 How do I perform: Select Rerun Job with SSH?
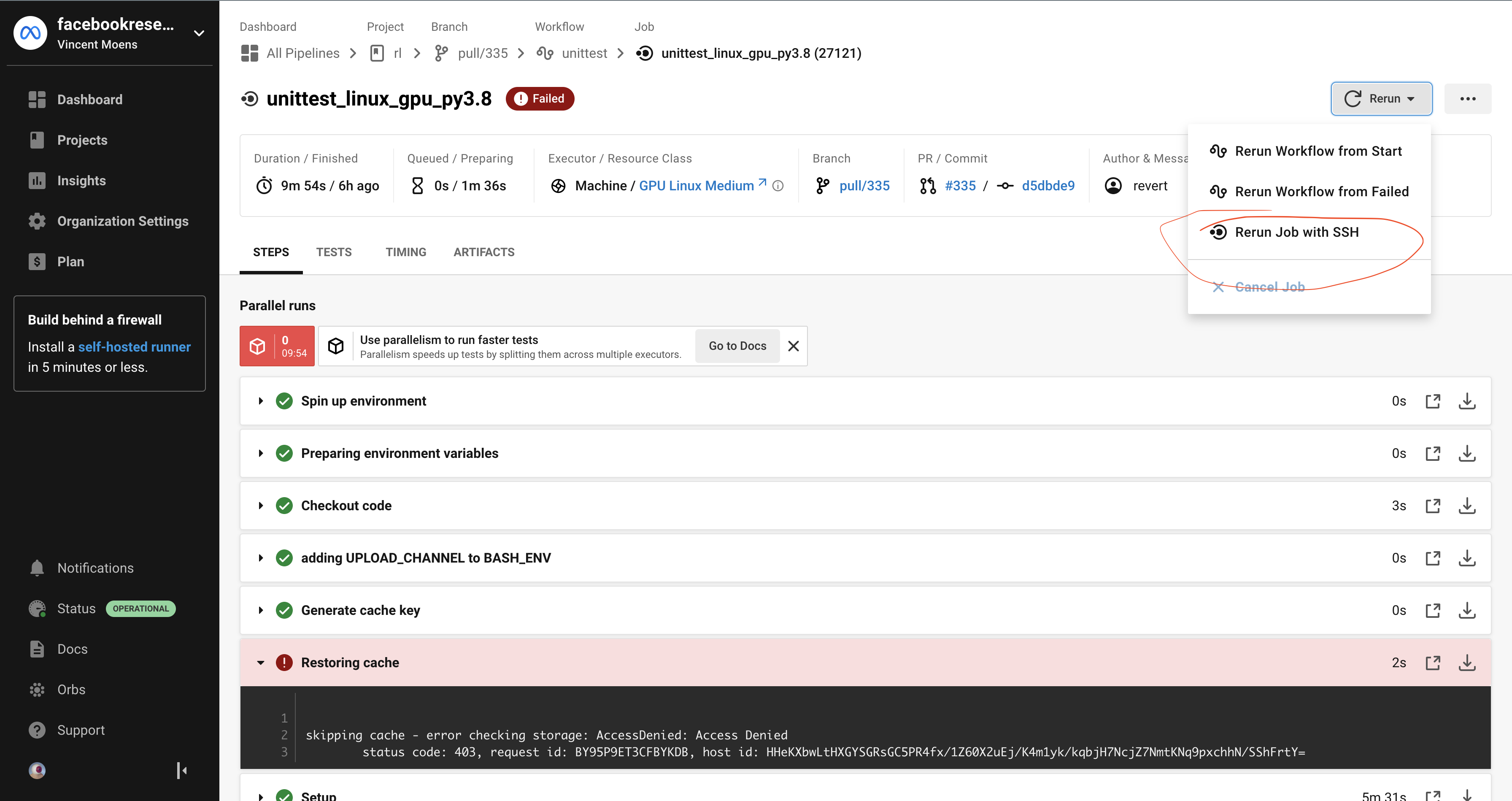1296,232
